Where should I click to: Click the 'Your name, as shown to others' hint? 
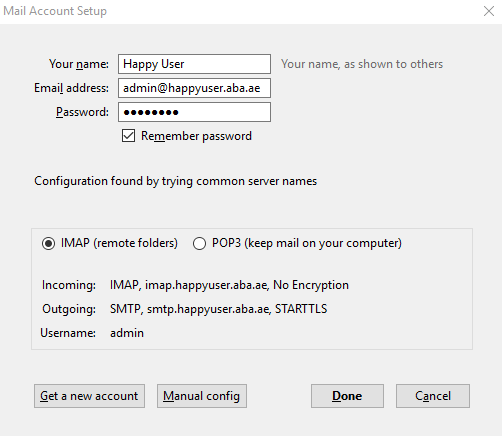[x=362, y=64]
